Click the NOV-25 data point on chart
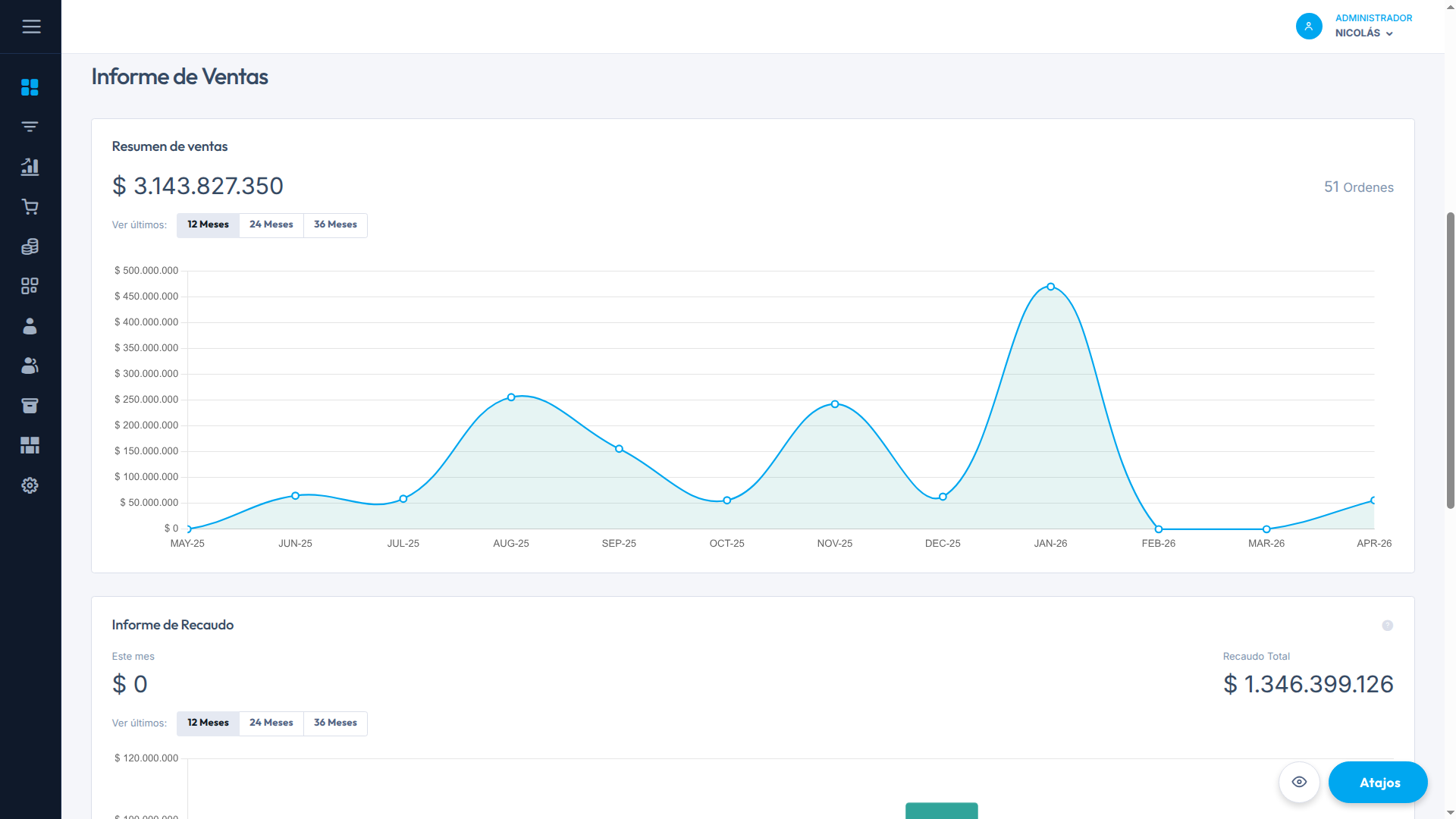This screenshot has height=819, width=1456. [835, 404]
